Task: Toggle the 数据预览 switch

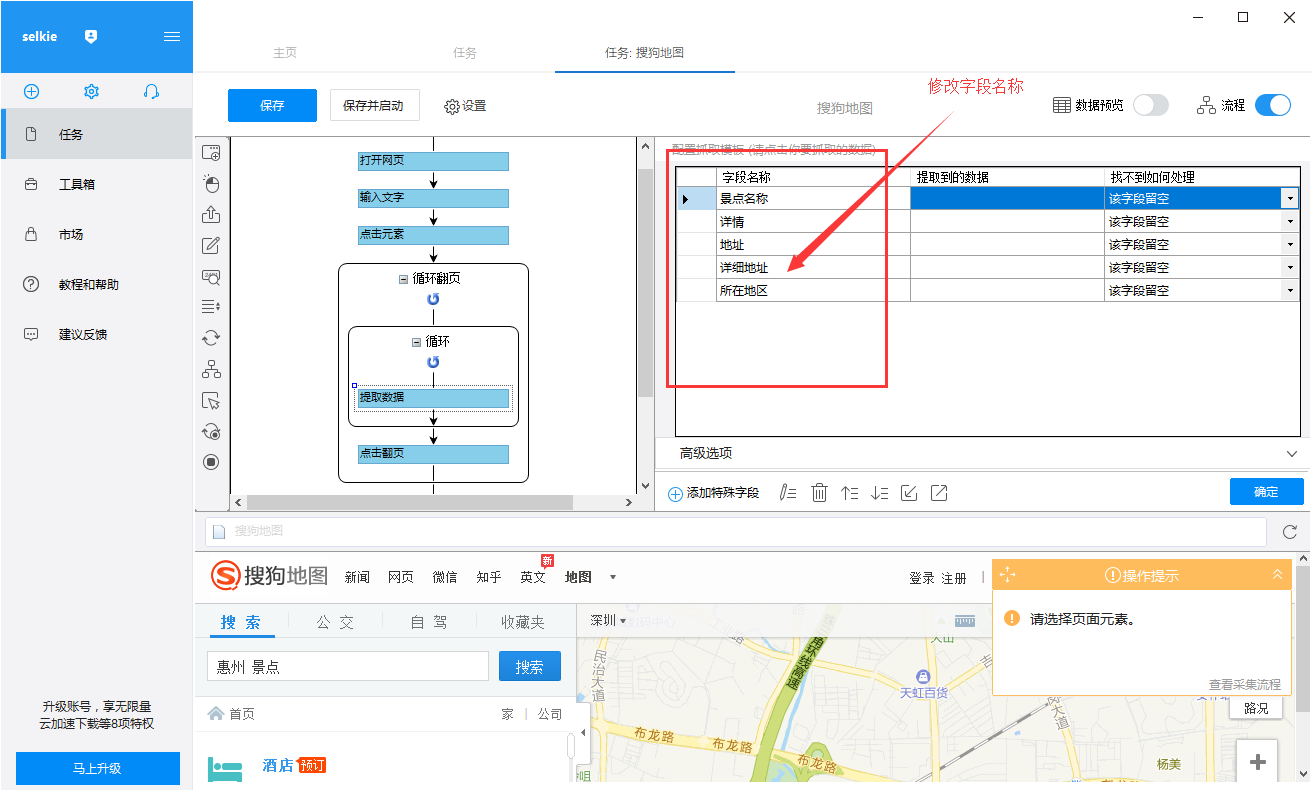Action: [1150, 105]
